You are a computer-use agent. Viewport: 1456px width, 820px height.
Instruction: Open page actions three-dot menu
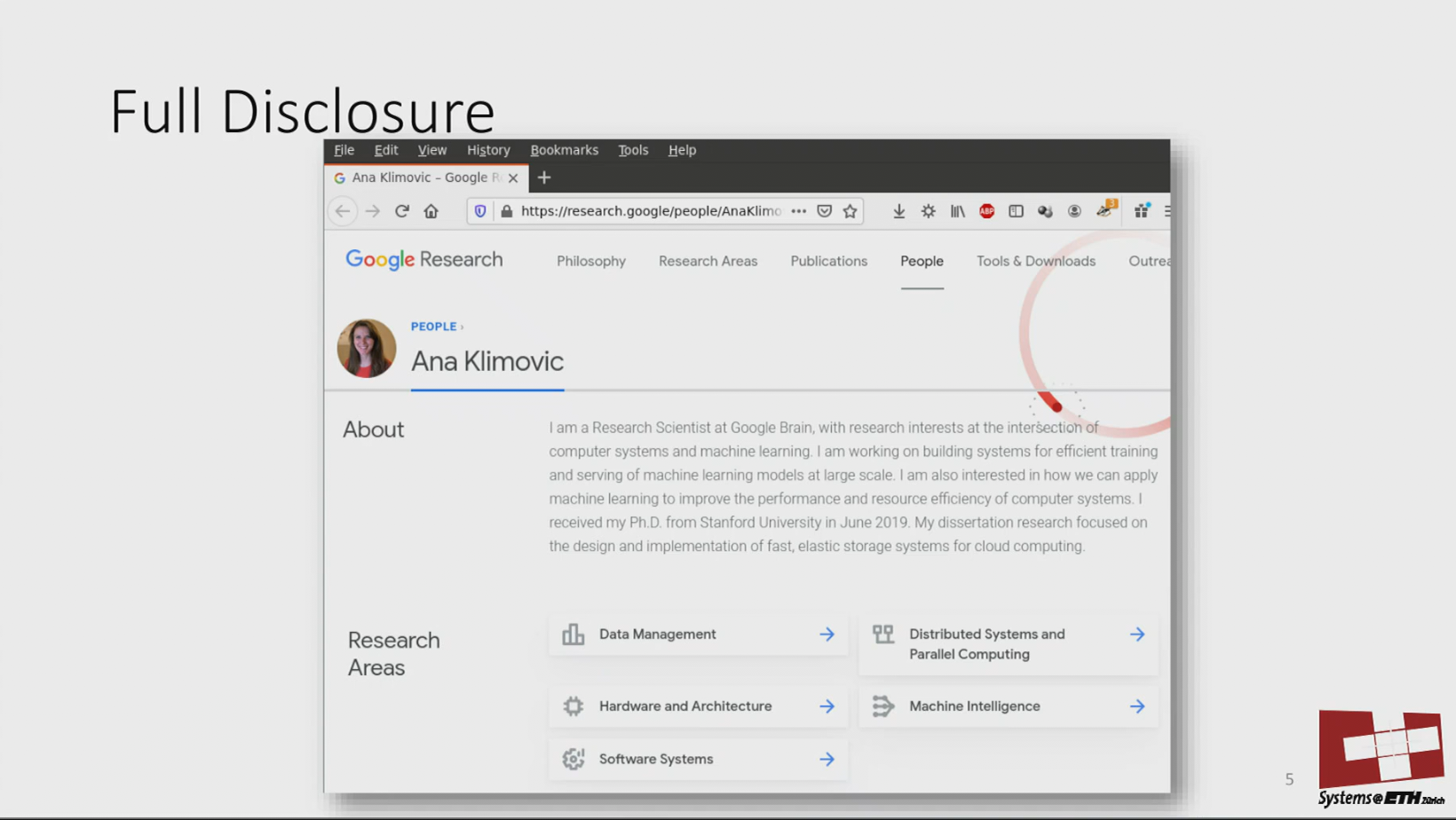pos(799,211)
